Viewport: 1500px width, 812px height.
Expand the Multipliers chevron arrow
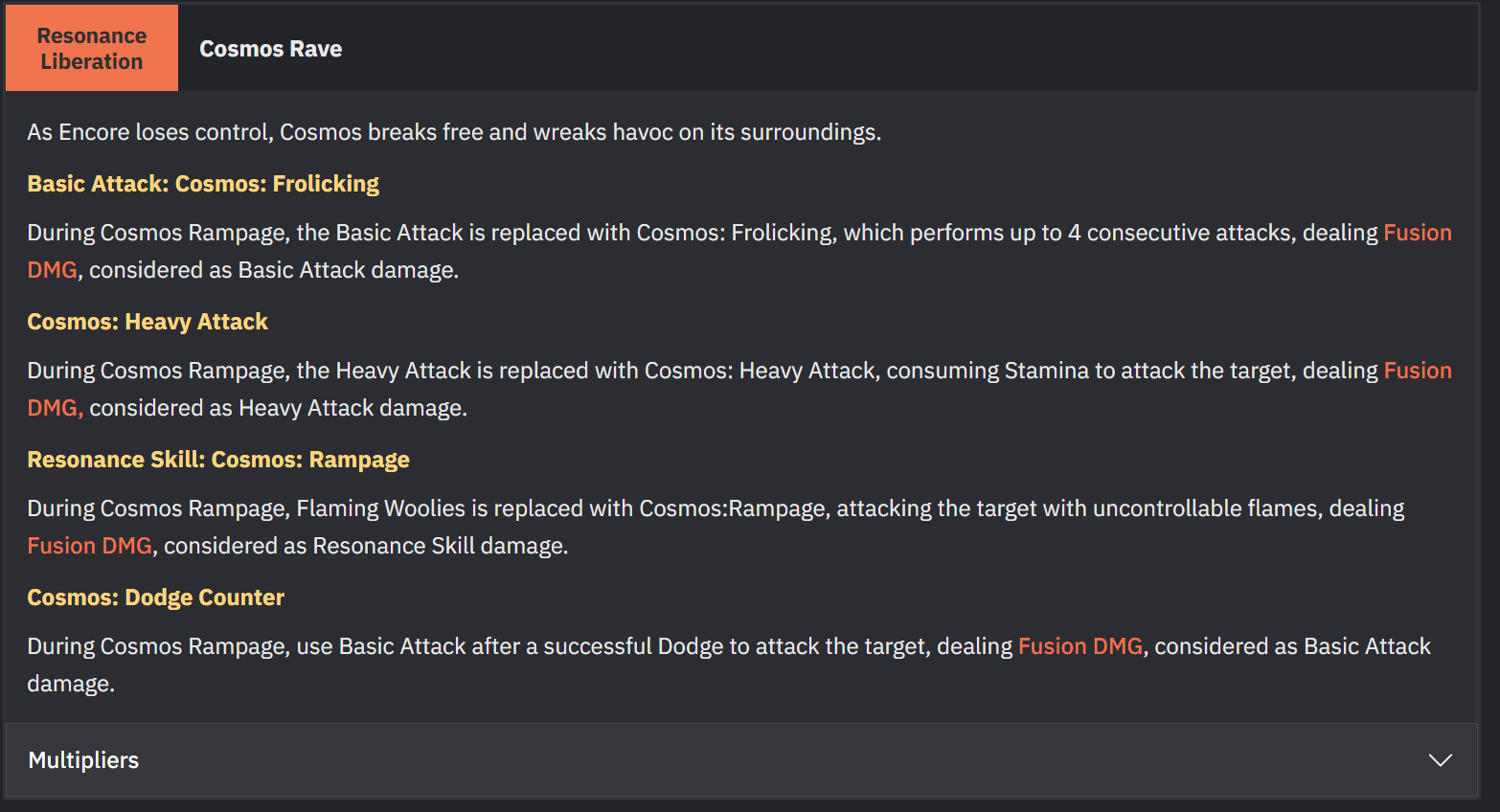1440,760
